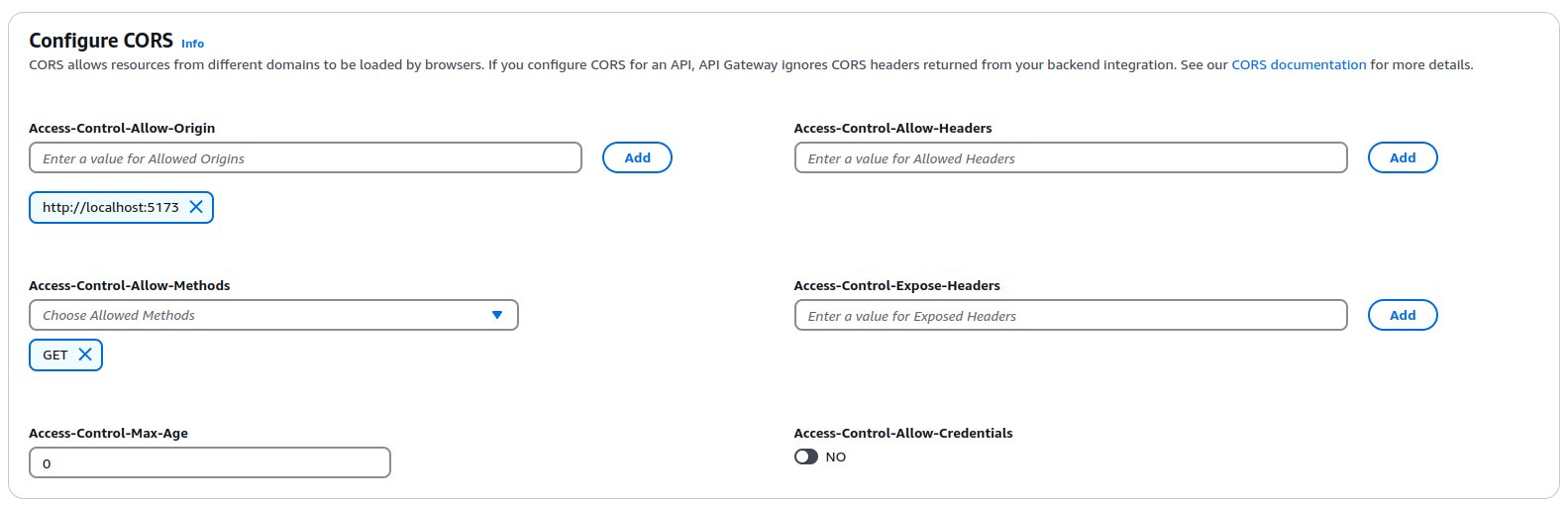Open the Info link next to Configure CORS

[x=193, y=44]
